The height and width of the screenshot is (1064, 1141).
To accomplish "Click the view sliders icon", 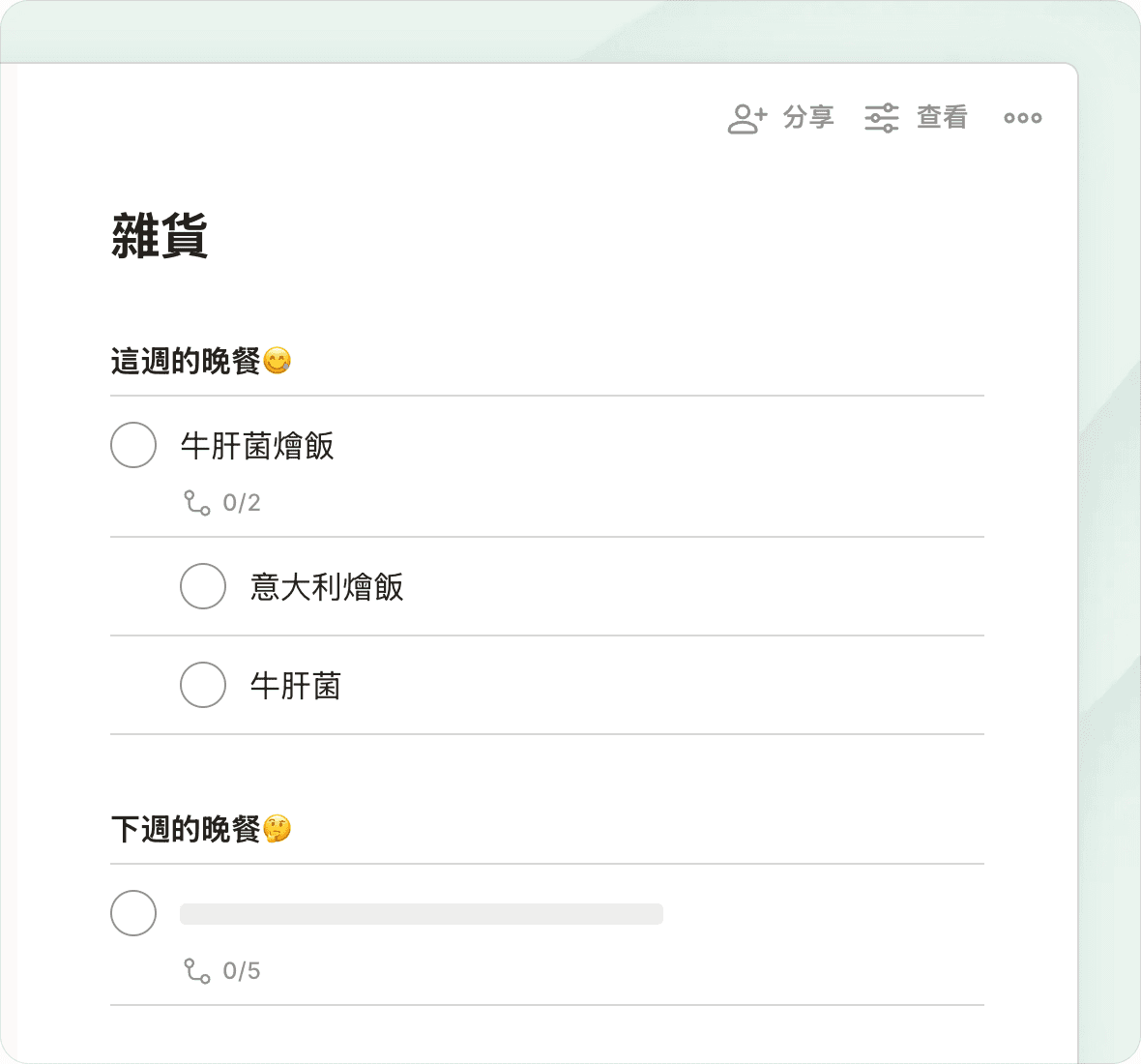I will pyautogui.click(x=881, y=118).
